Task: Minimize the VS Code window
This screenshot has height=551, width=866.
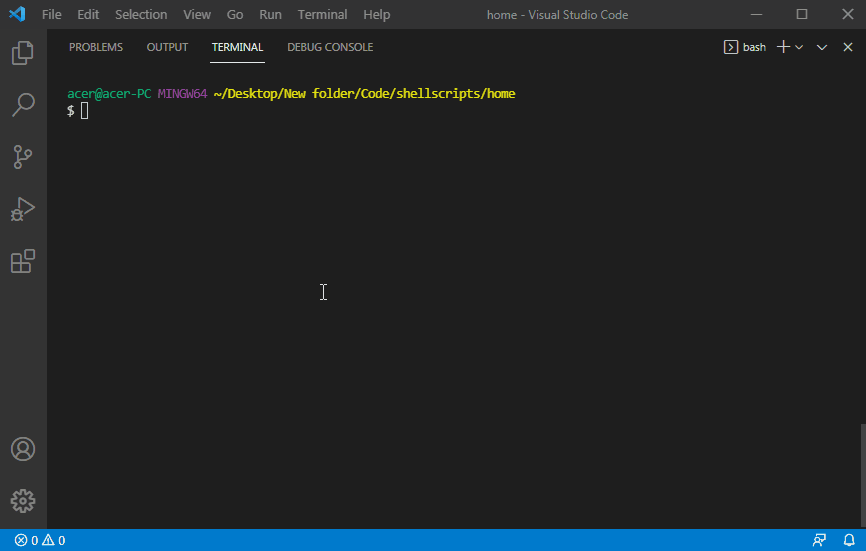Action: (x=757, y=14)
